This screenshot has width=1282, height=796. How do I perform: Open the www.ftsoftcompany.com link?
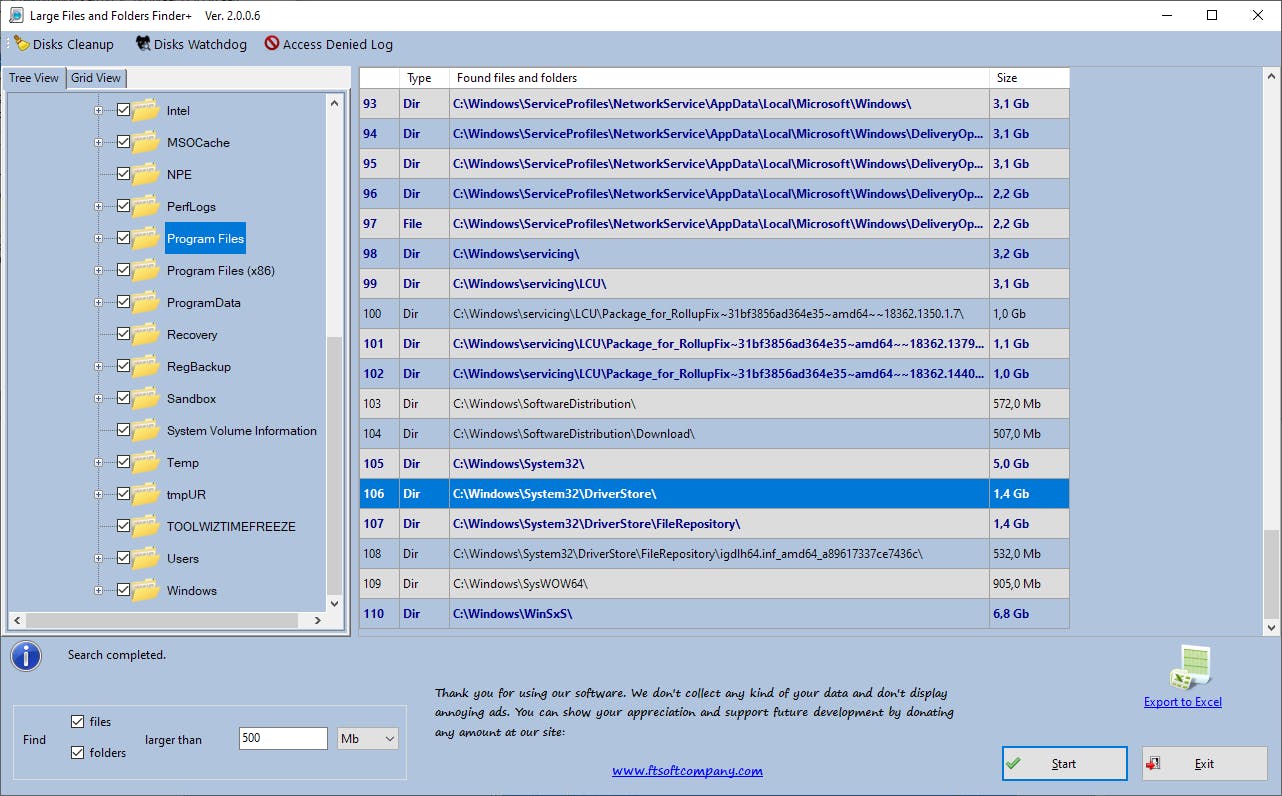tap(687, 771)
